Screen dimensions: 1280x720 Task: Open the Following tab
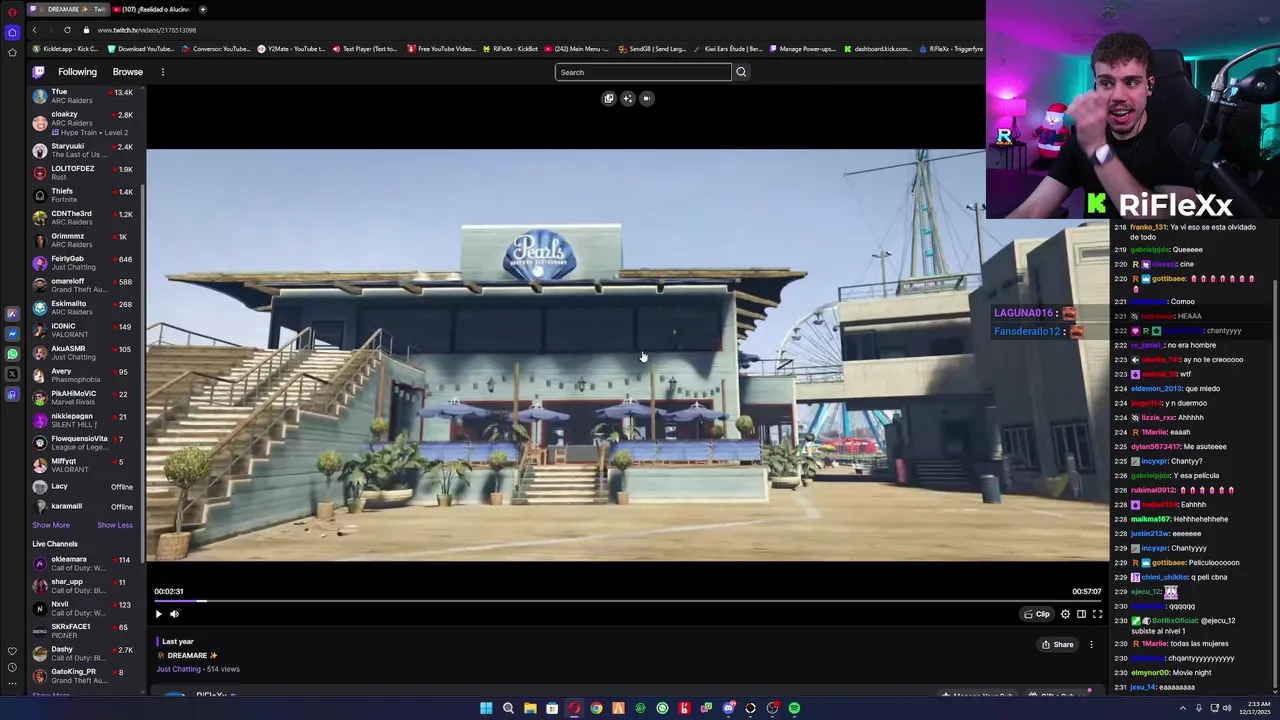77,72
